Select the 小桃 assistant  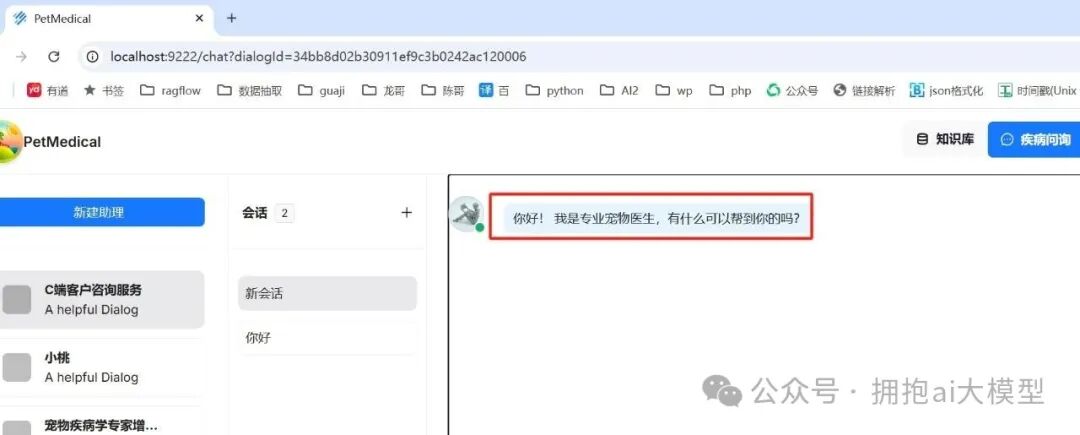click(x=100, y=368)
